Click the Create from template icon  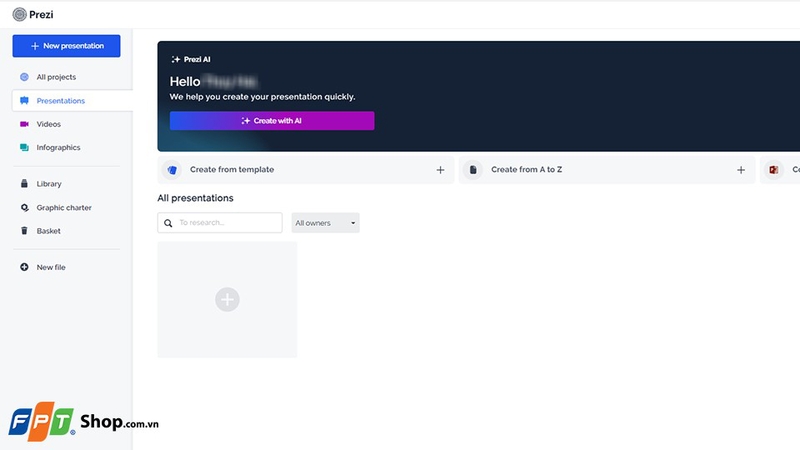172,170
